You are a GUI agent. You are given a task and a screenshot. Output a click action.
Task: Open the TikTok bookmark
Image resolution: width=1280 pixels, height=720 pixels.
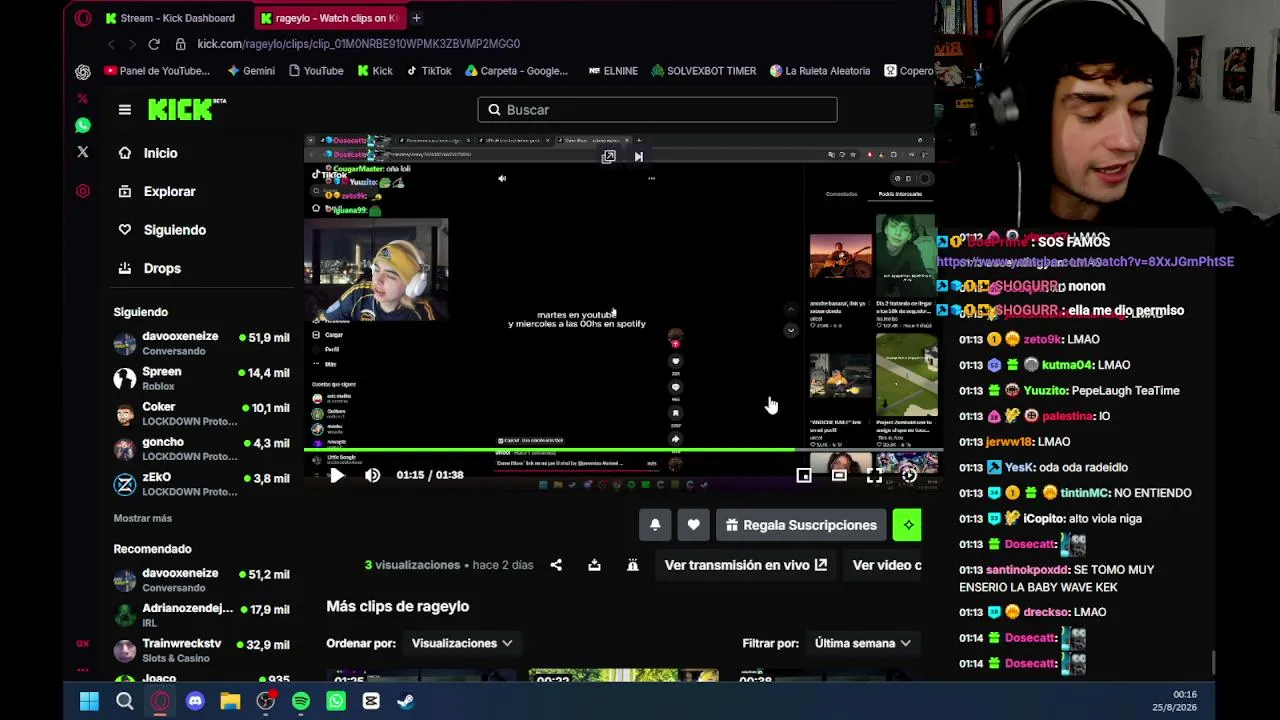click(429, 71)
